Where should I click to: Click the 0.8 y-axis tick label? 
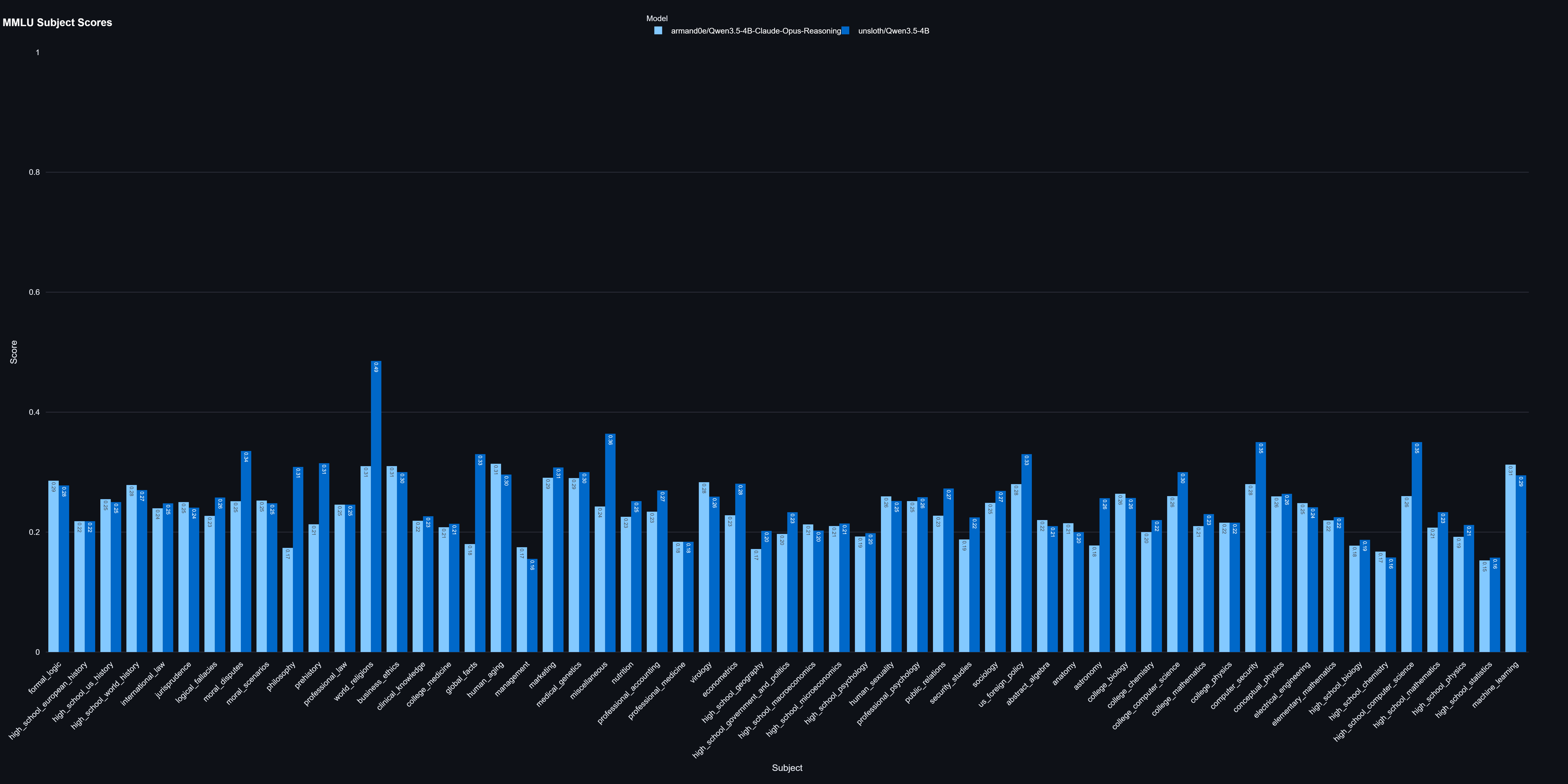(34, 172)
